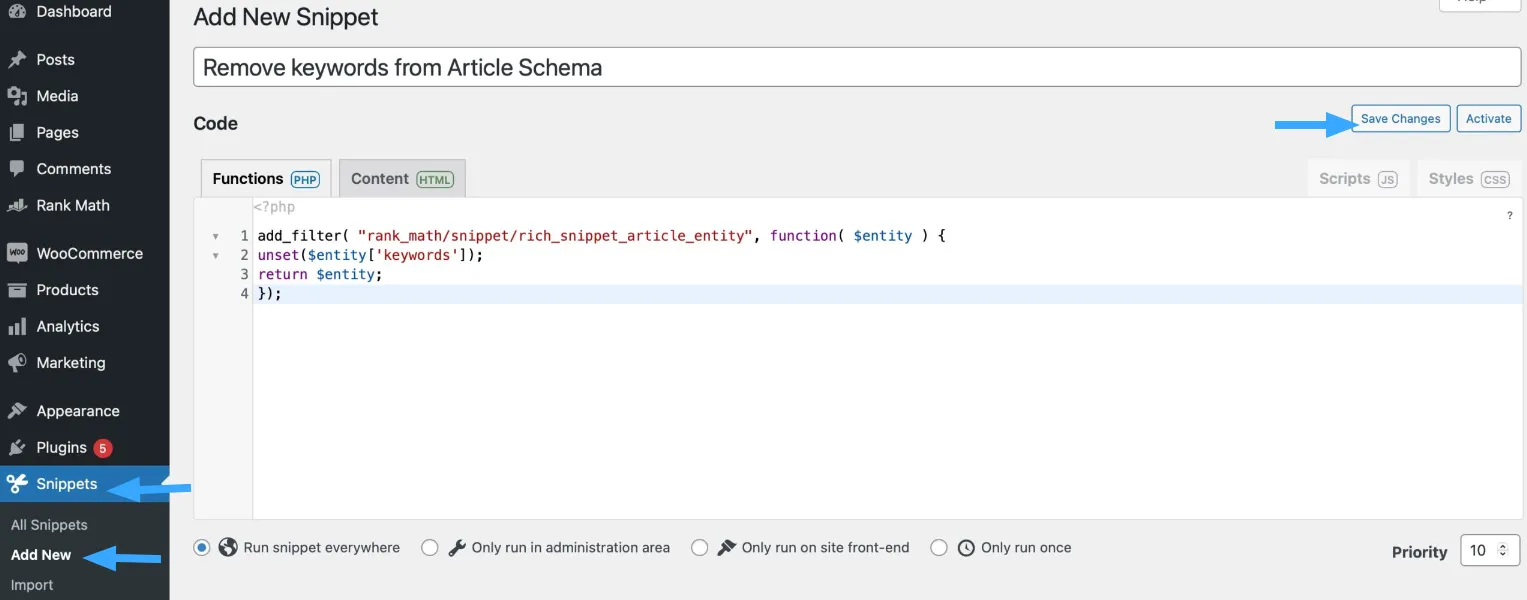Open the Products menu item
Image resolution: width=1527 pixels, height=600 pixels.
85,290
